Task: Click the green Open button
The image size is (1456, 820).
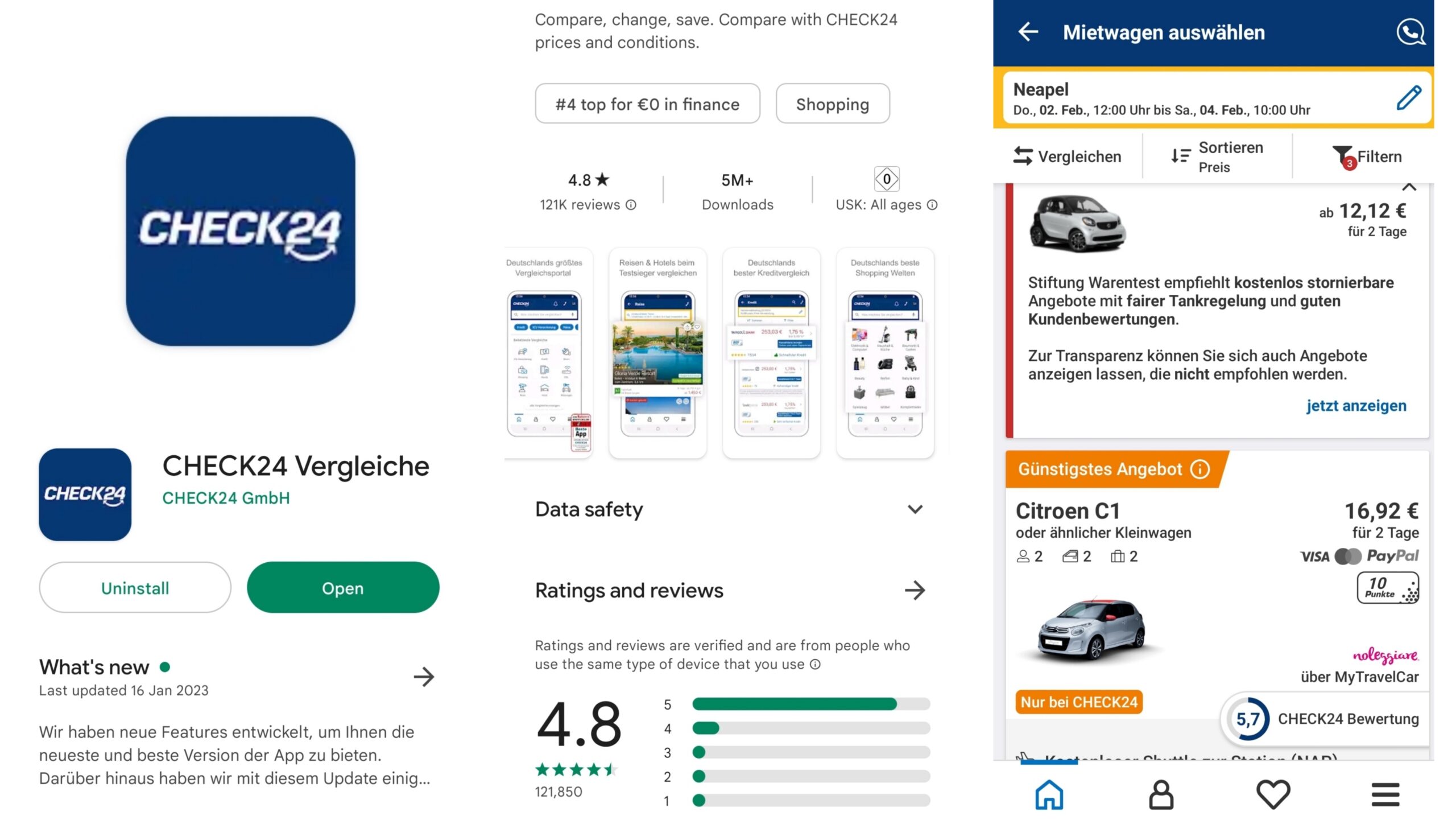Action: click(x=343, y=588)
